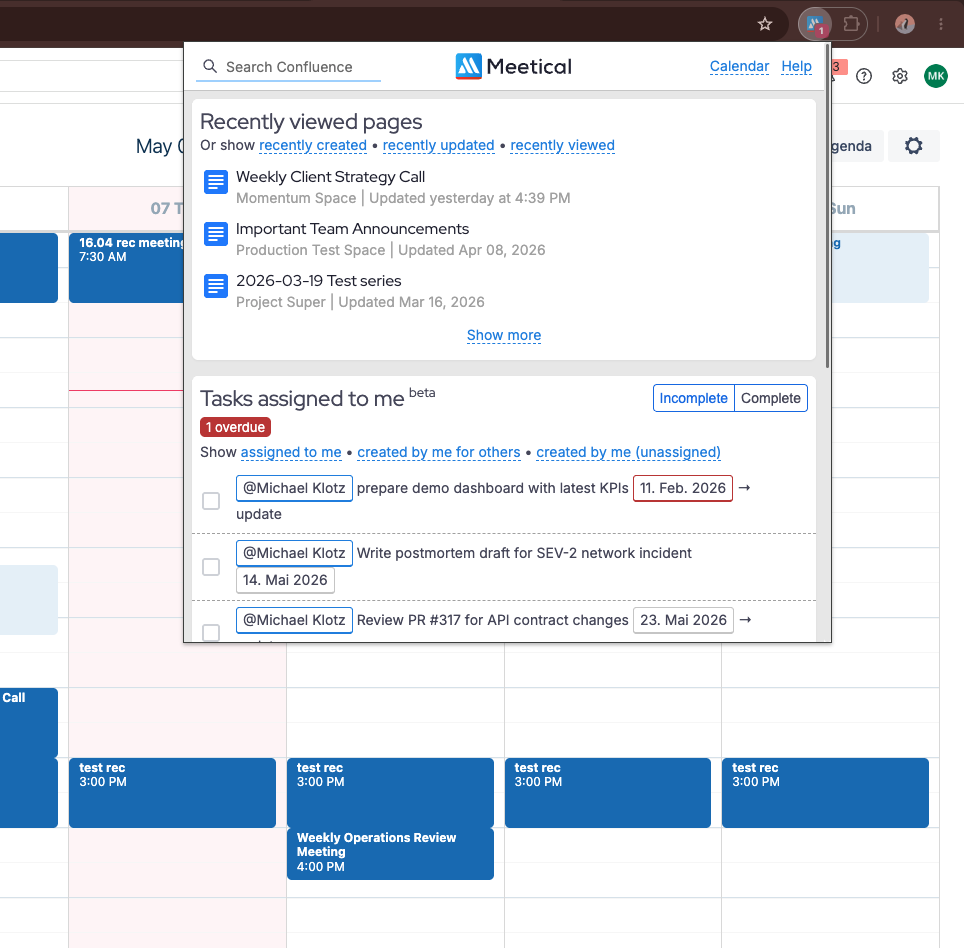
Task: Click page icon for Important Team Announcements
Action: click(x=216, y=234)
